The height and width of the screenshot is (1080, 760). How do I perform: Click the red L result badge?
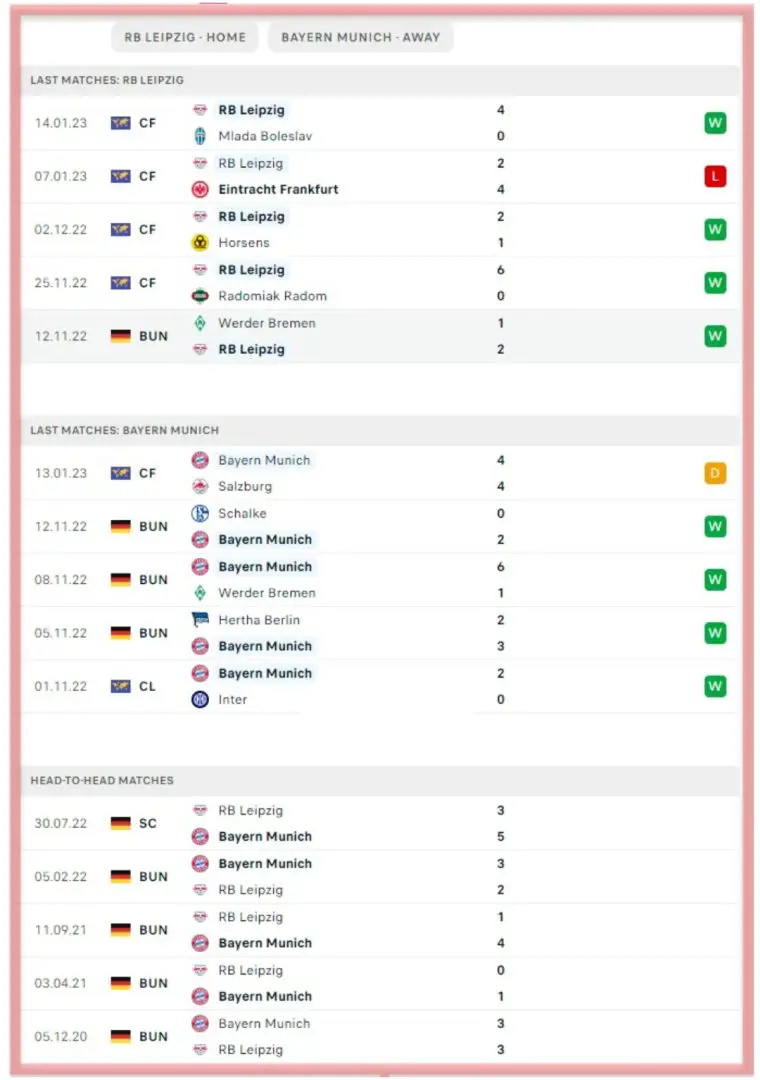point(714,176)
